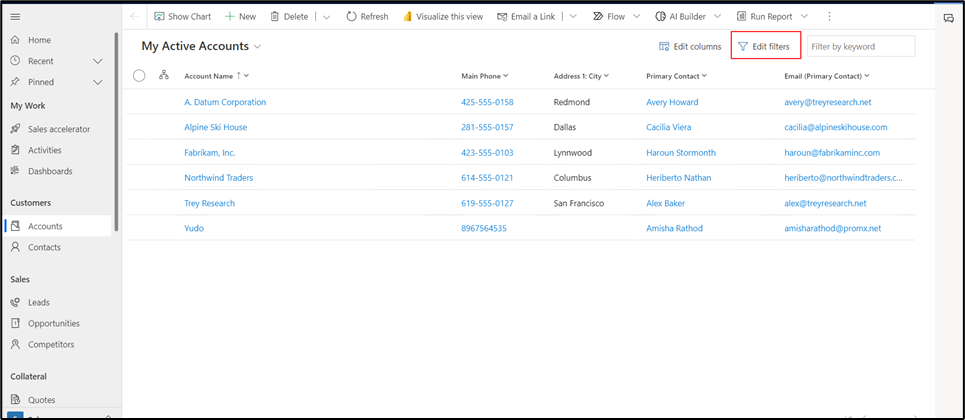Screen dimensions: 965x420
Task: Click the Filter by keyword field
Action: coord(860,47)
